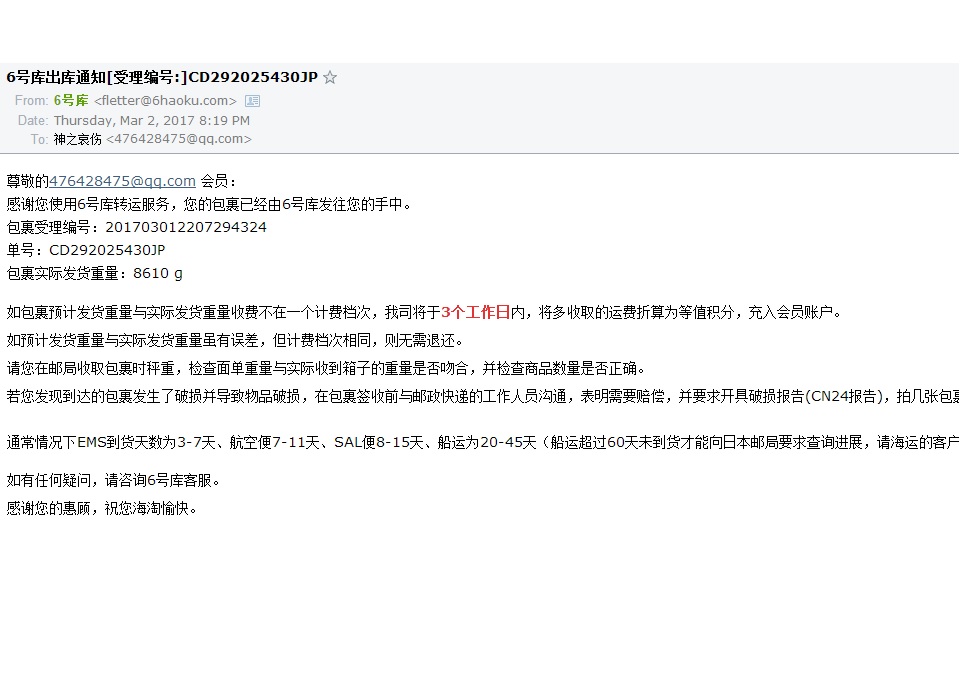Select the sender name 6号库
Image resolution: width=969 pixels, height=700 pixels.
pos(71,100)
